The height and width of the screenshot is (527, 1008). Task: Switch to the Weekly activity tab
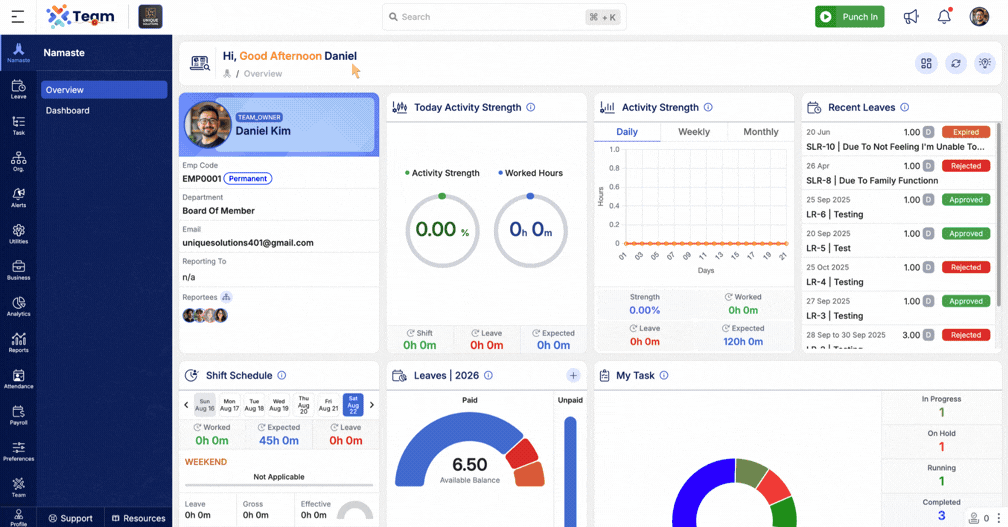click(x=694, y=132)
